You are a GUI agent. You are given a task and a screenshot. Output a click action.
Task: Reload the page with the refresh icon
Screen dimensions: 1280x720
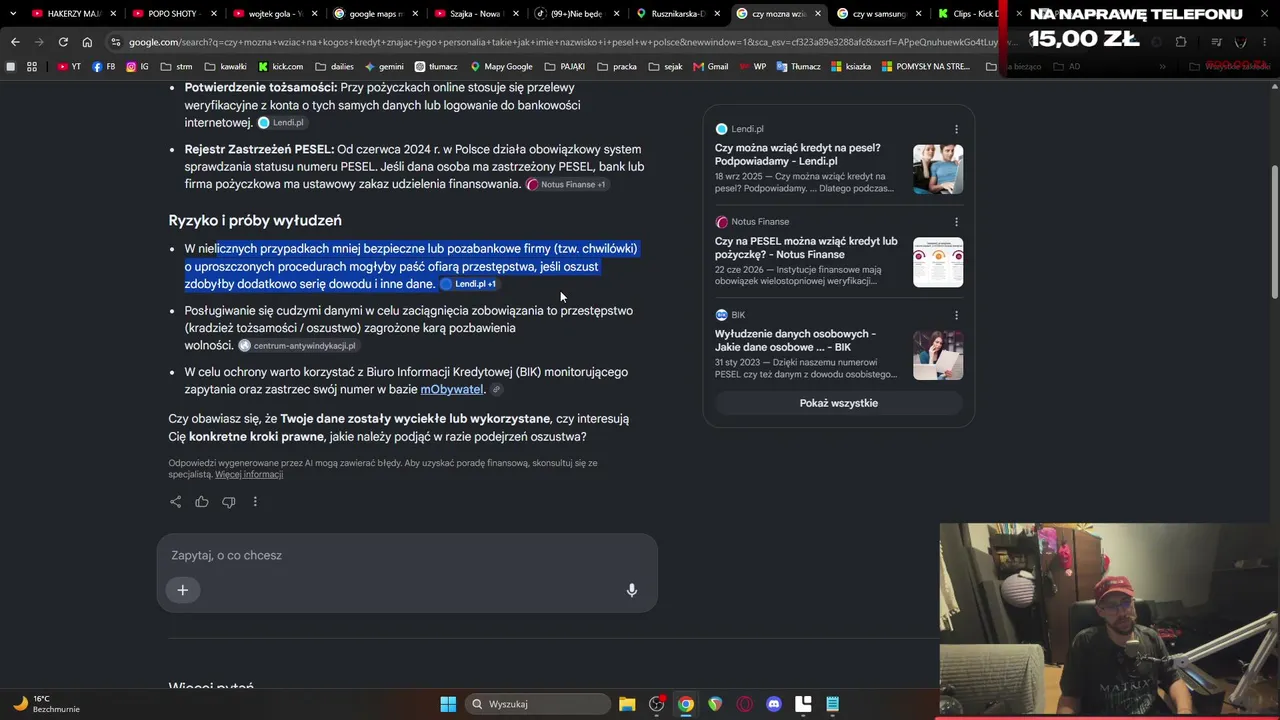coord(63,42)
